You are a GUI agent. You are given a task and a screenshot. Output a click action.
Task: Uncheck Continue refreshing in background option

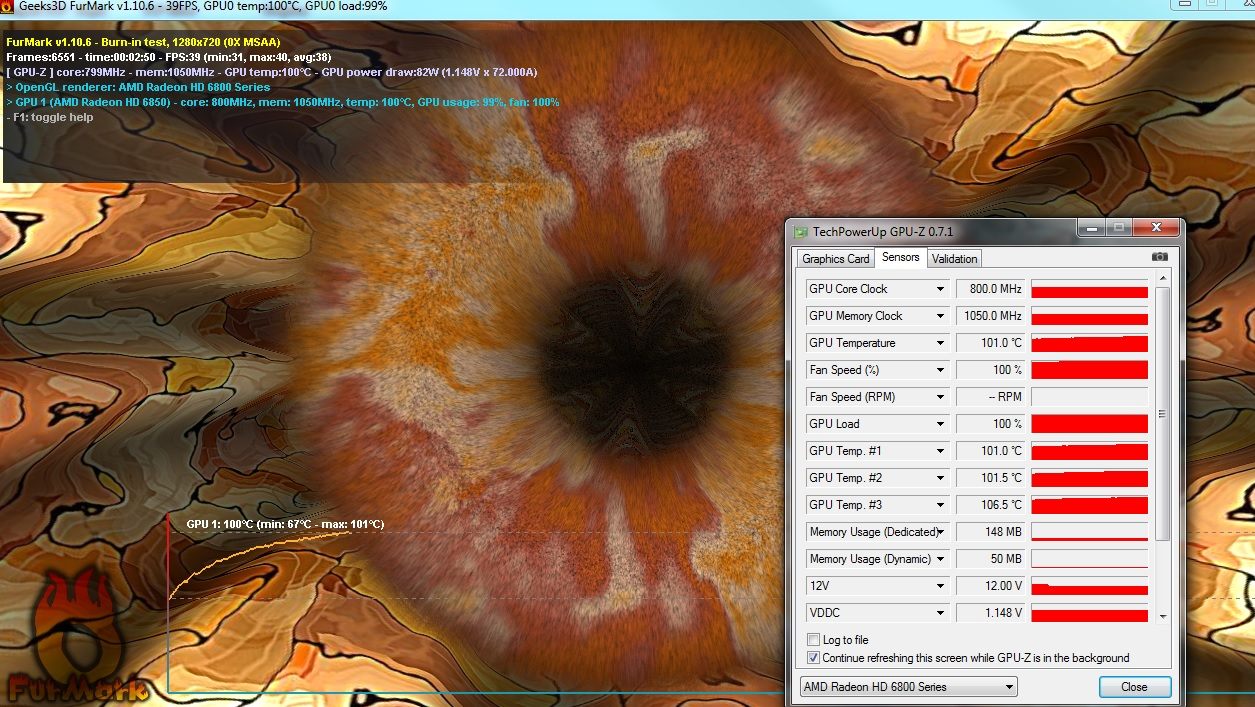[x=813, y=658]
